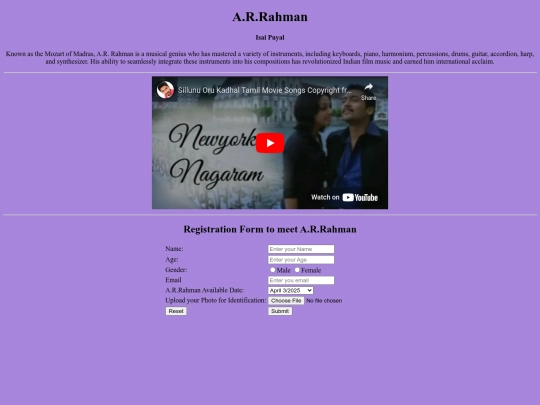Viewport: 540px width, 405px height.
Task: Open the 'Sillunu Oru Kadhal' video title link
Action: coord(264,90)
